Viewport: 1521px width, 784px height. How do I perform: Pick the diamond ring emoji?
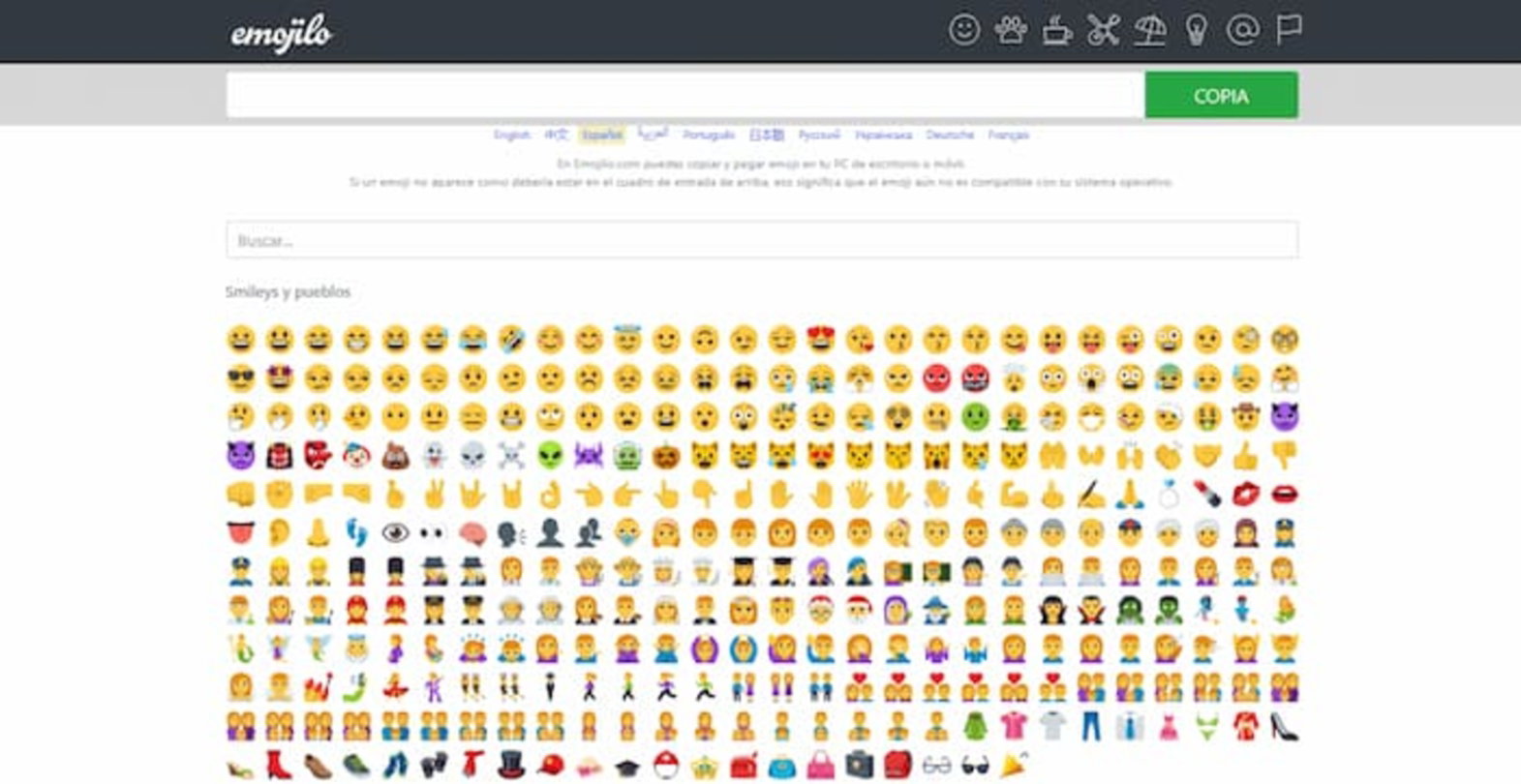(1169, 495)
